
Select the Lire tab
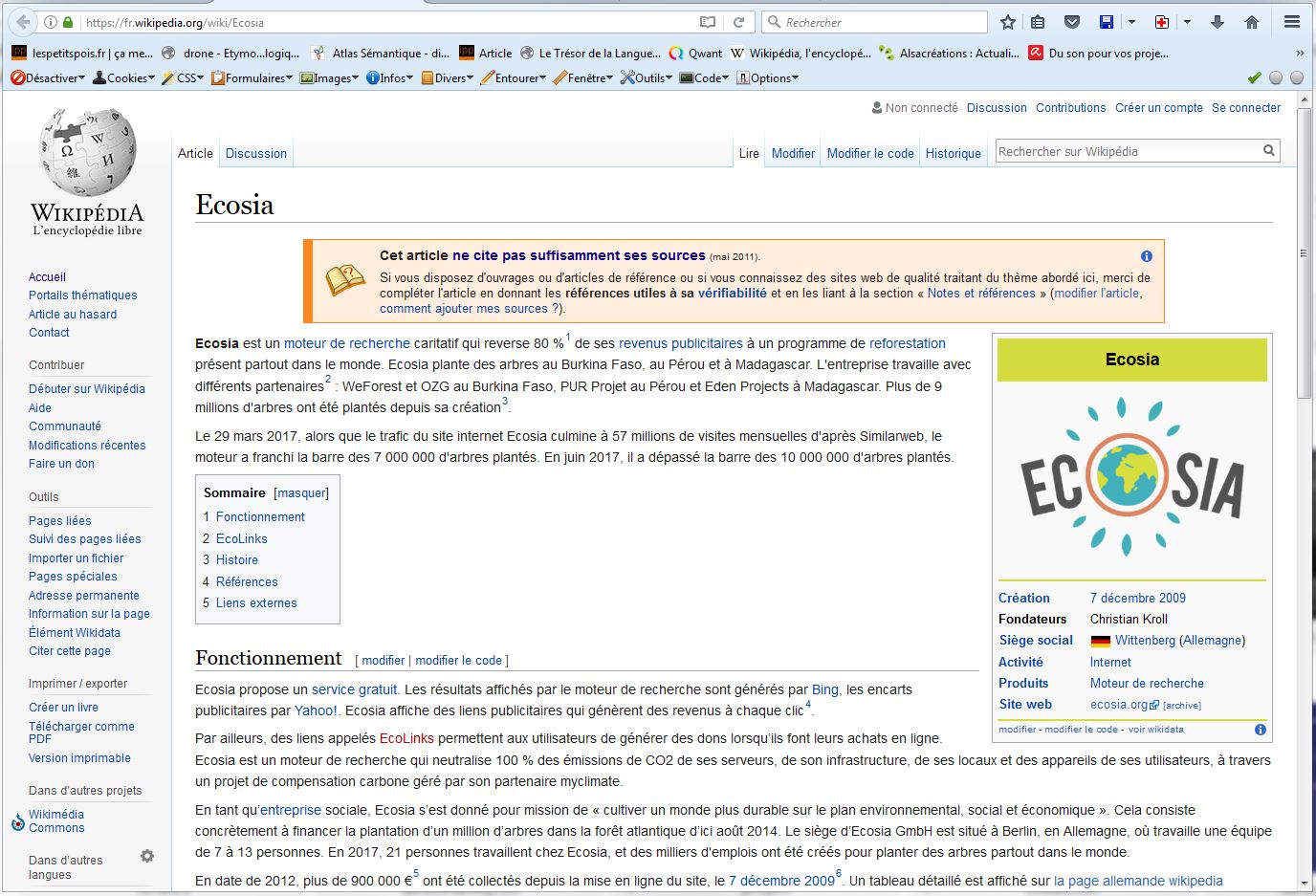[x=749, y=153]
